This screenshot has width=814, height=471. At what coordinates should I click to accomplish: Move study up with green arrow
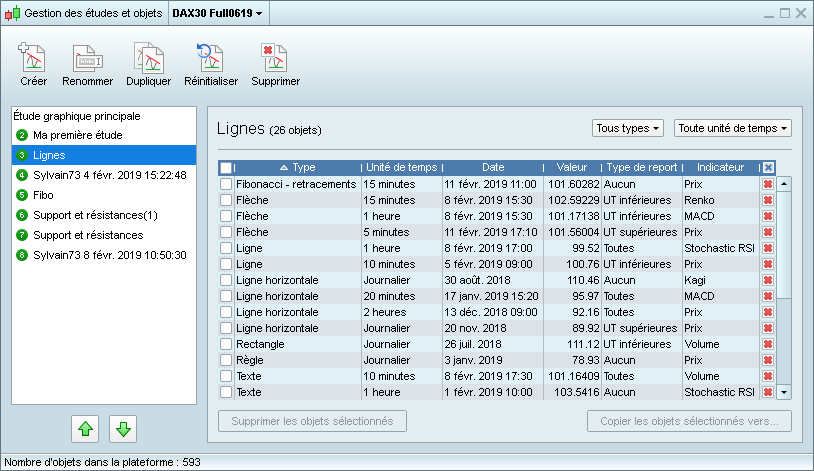[86, 429]
